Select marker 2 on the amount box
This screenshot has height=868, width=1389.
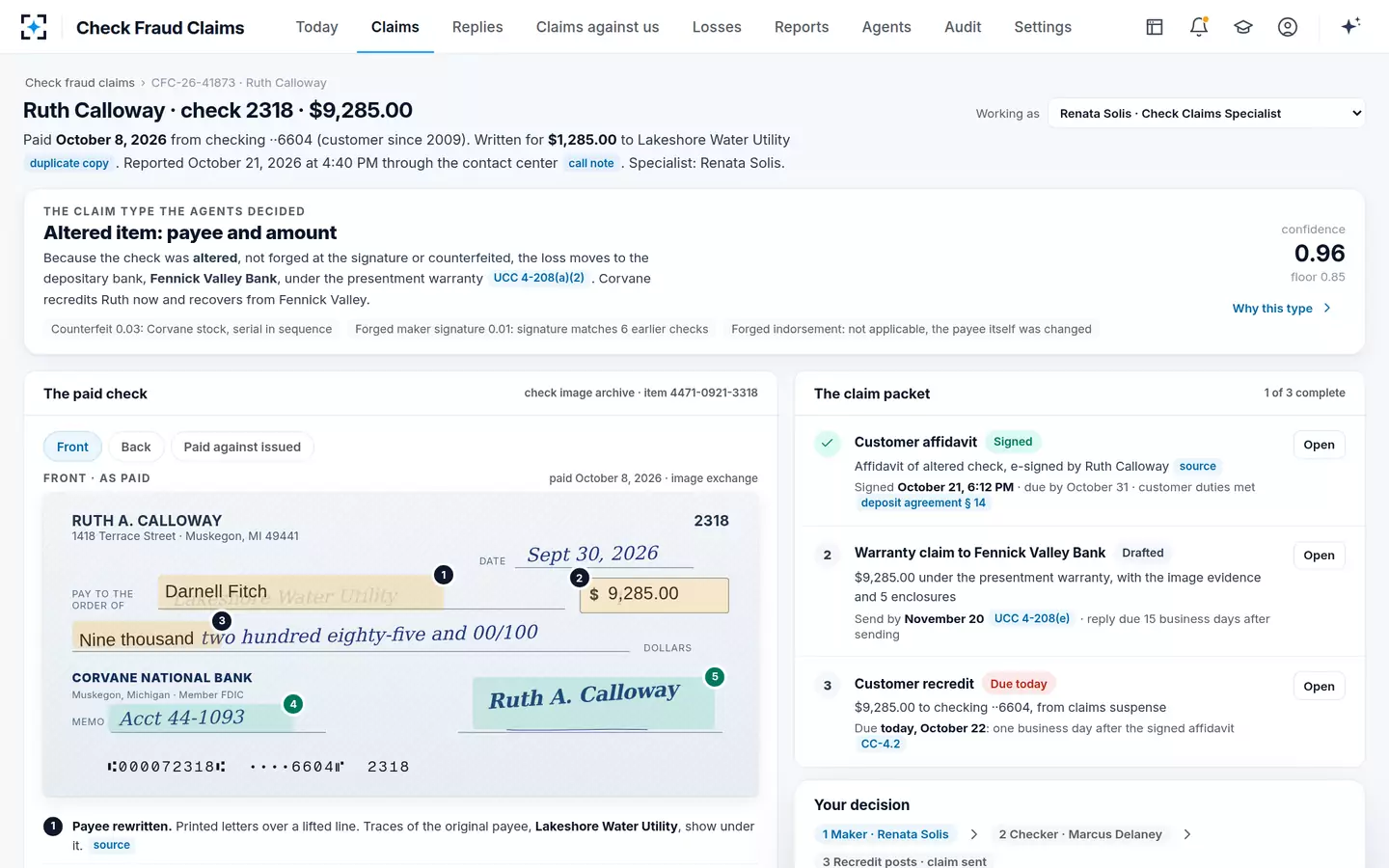[580, 578]
